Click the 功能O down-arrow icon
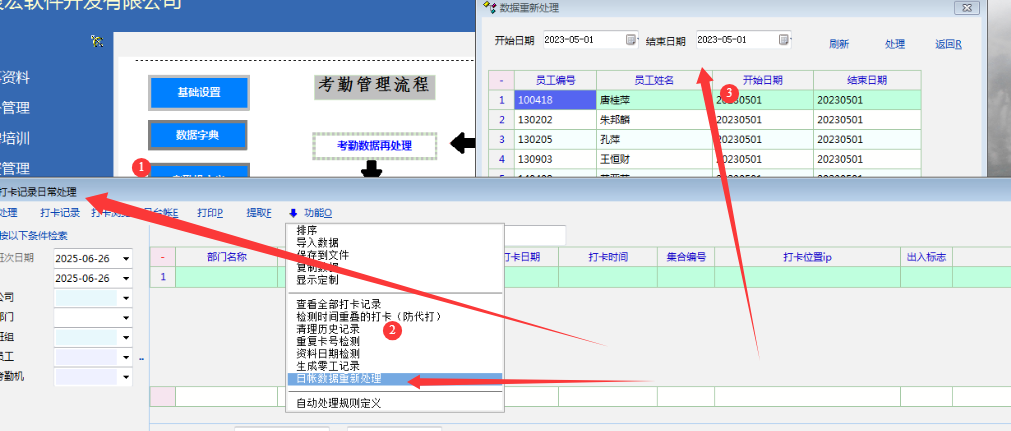 293,212
